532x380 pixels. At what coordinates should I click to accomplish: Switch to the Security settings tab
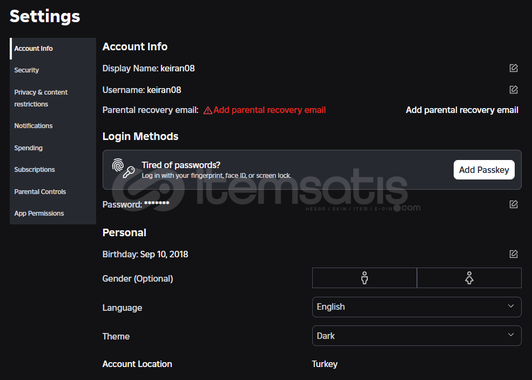pyautogui.click(x=53, y=70)
